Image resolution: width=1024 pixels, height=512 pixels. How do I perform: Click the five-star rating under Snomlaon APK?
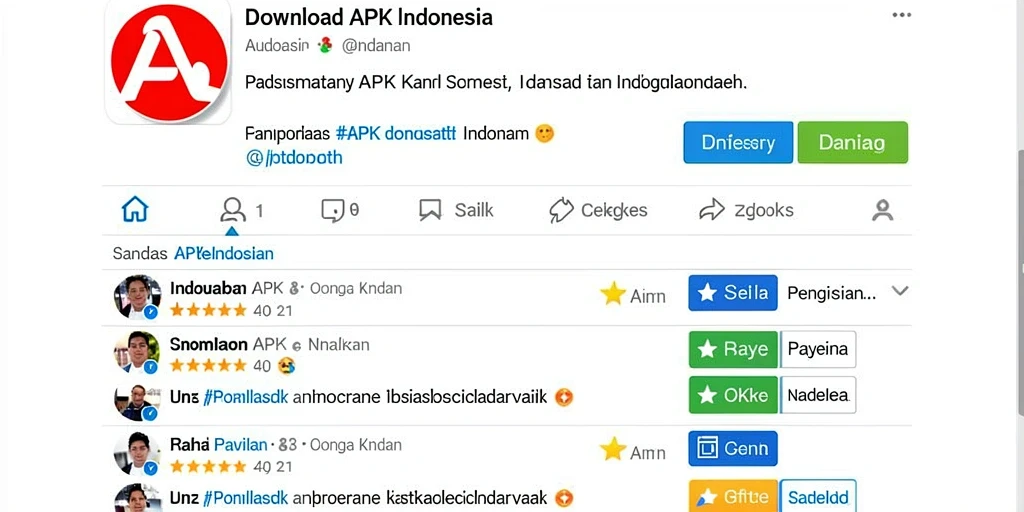coord(208,366)
